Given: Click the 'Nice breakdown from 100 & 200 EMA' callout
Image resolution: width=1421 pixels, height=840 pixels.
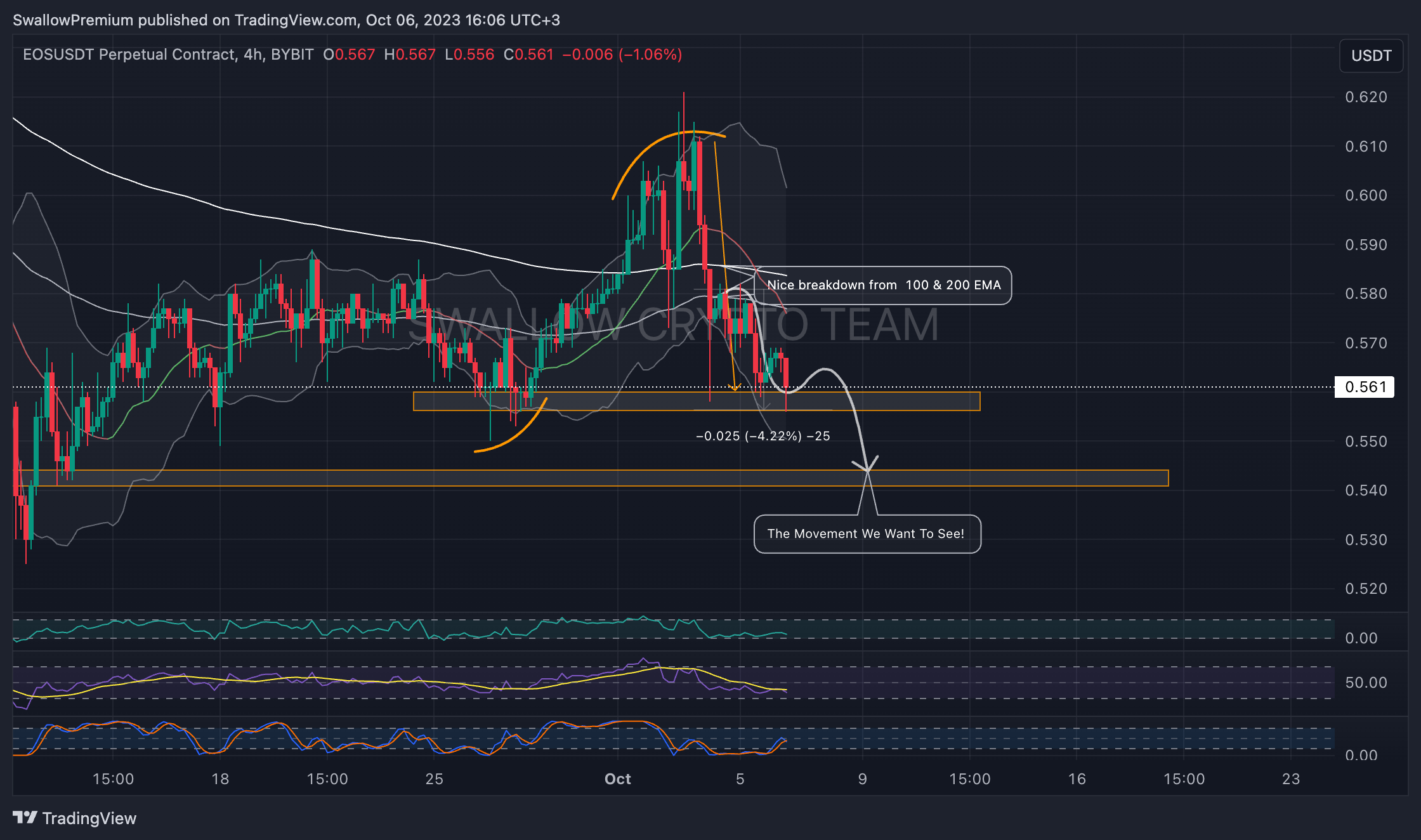Looking at the screenshot, I should 884,285.
